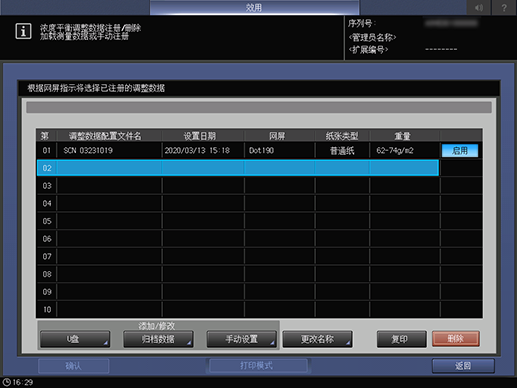This screenshot has width=517, height=388.
Task: Select empty row 06
Action: (x=238, y=239)
